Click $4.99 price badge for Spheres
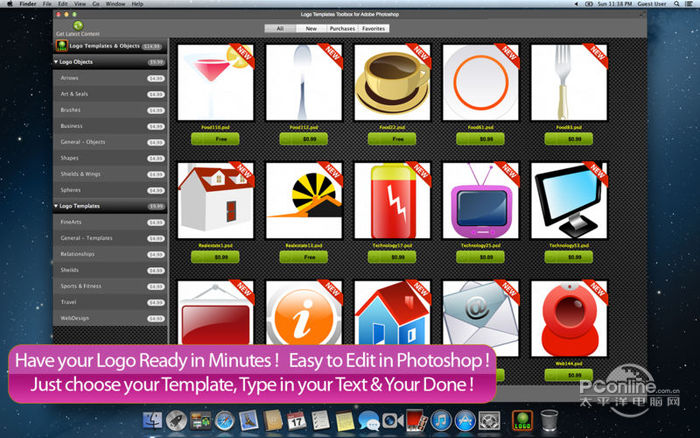This screenshot has height=438, width=700. coord(156,190)
